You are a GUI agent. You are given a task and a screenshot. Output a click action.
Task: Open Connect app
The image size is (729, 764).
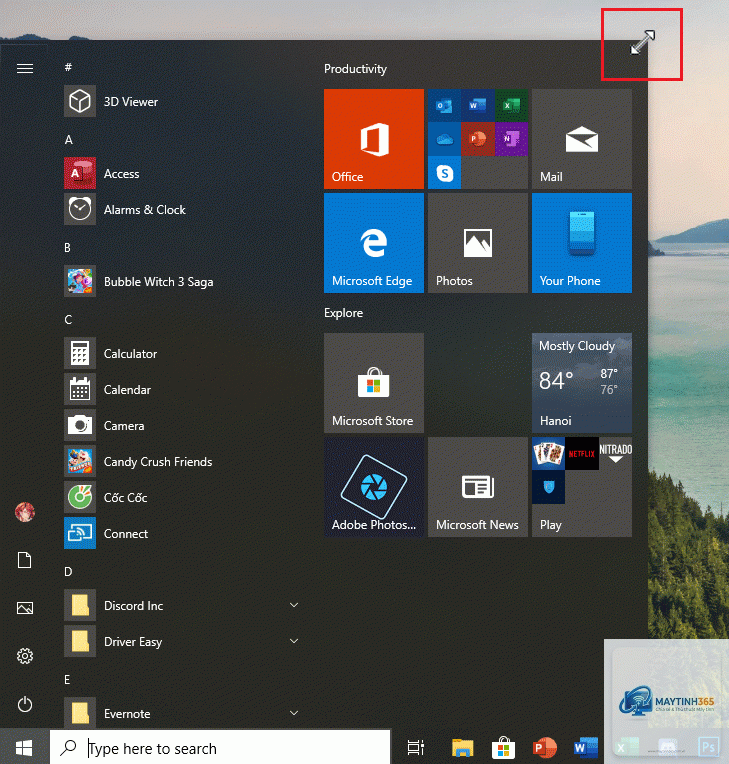[x=181, y=534]
